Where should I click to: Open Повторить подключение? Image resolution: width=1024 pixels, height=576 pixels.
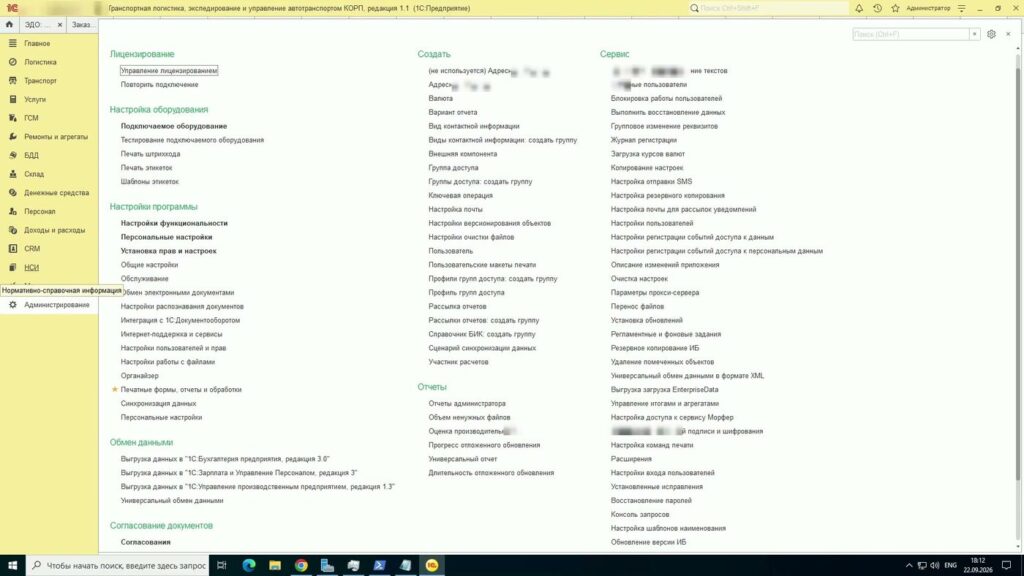click(x=159, y=84)
